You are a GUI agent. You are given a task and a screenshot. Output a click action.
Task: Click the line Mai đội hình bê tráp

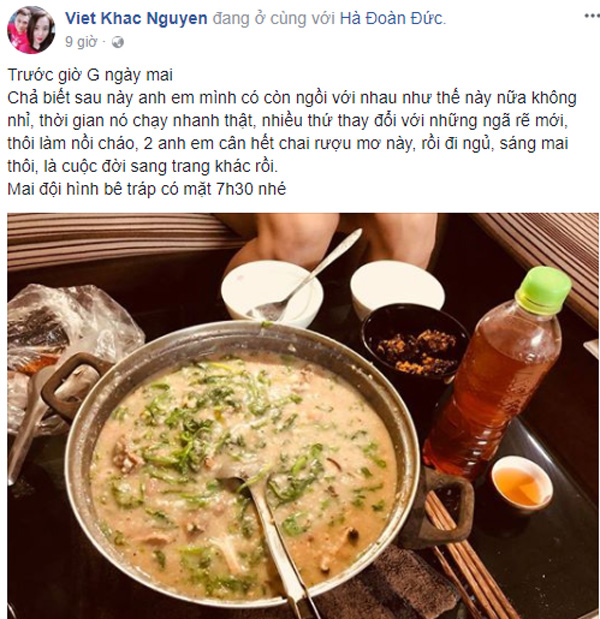[x=146, y=189]
